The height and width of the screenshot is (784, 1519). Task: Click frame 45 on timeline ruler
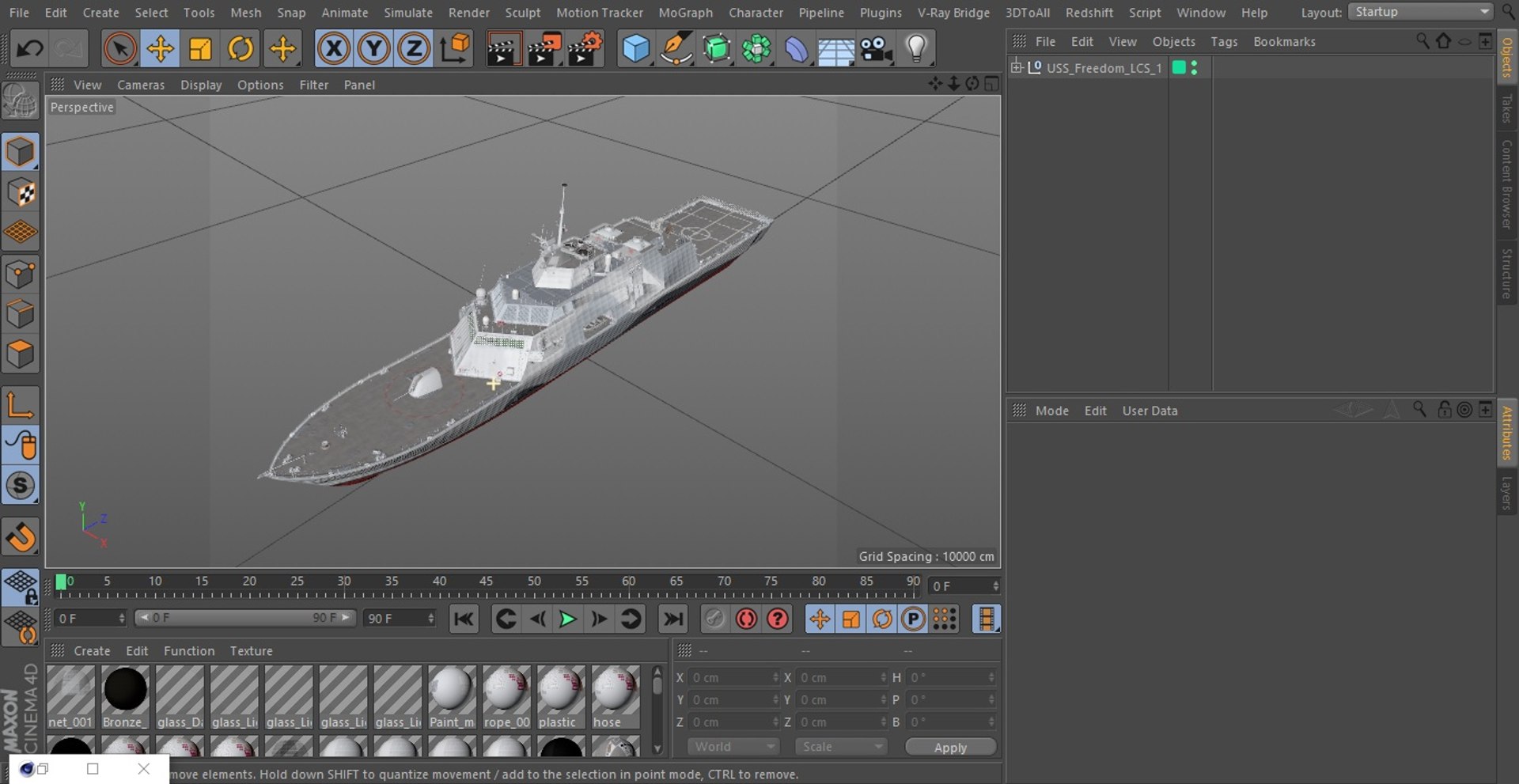pos(486,581)
